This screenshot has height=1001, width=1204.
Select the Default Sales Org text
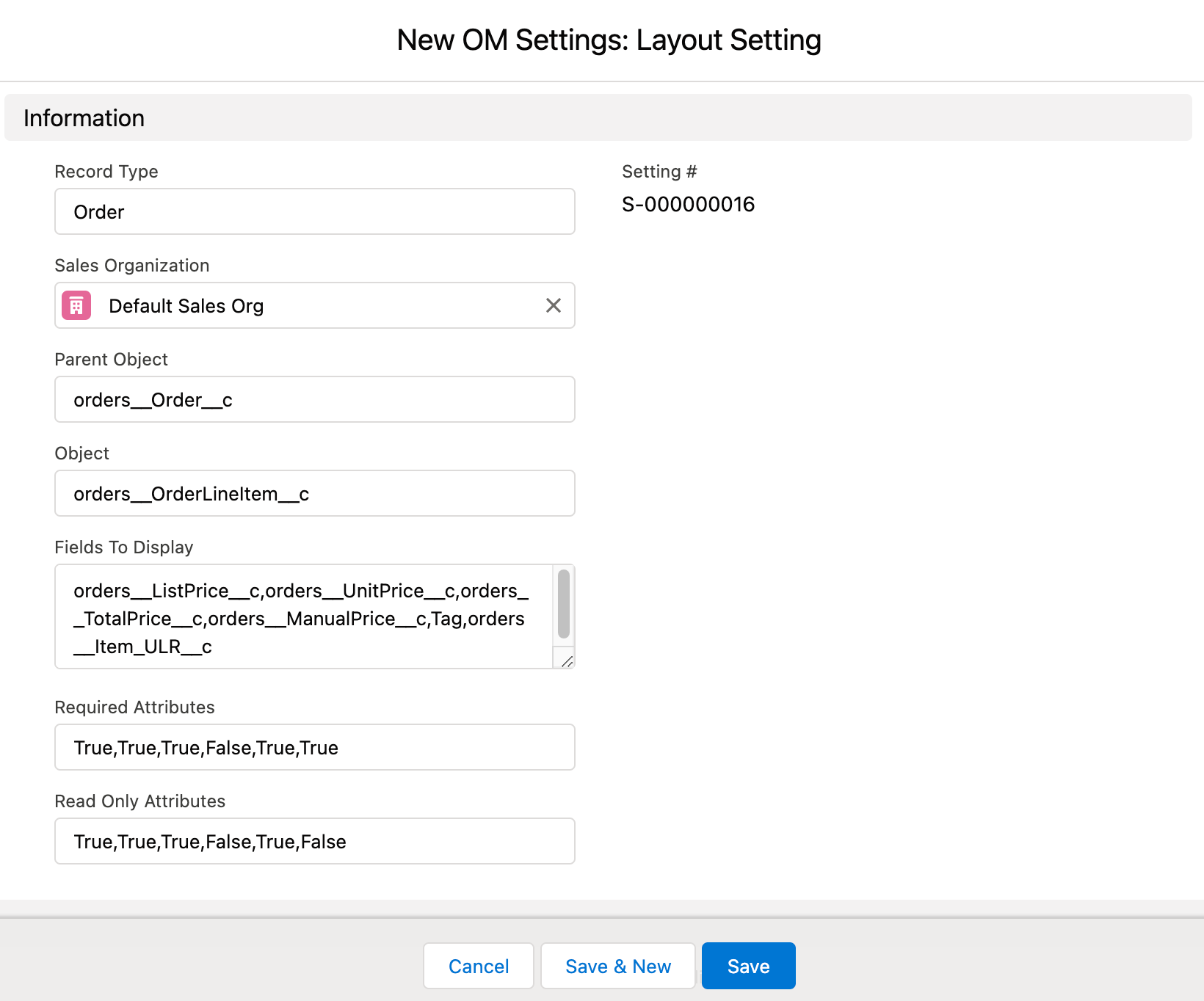186,306
